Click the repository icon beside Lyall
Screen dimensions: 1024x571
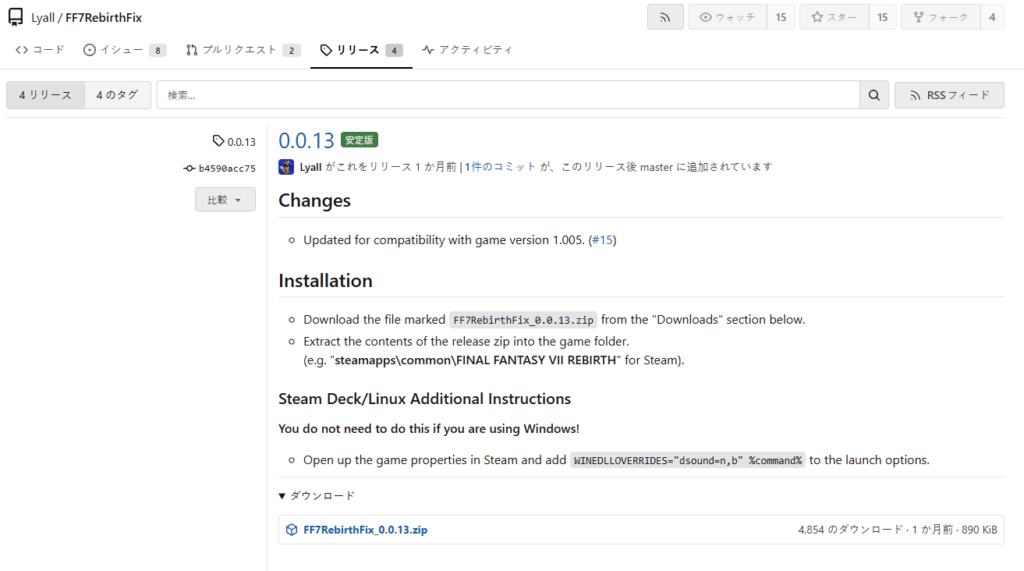16,17
